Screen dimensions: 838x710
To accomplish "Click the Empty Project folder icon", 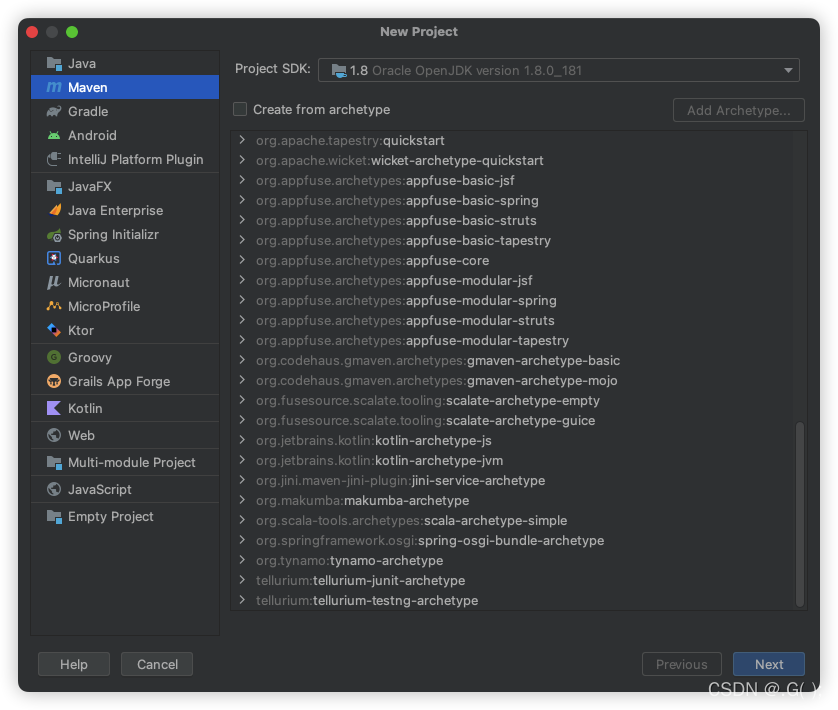I will [x=54, y=516].
